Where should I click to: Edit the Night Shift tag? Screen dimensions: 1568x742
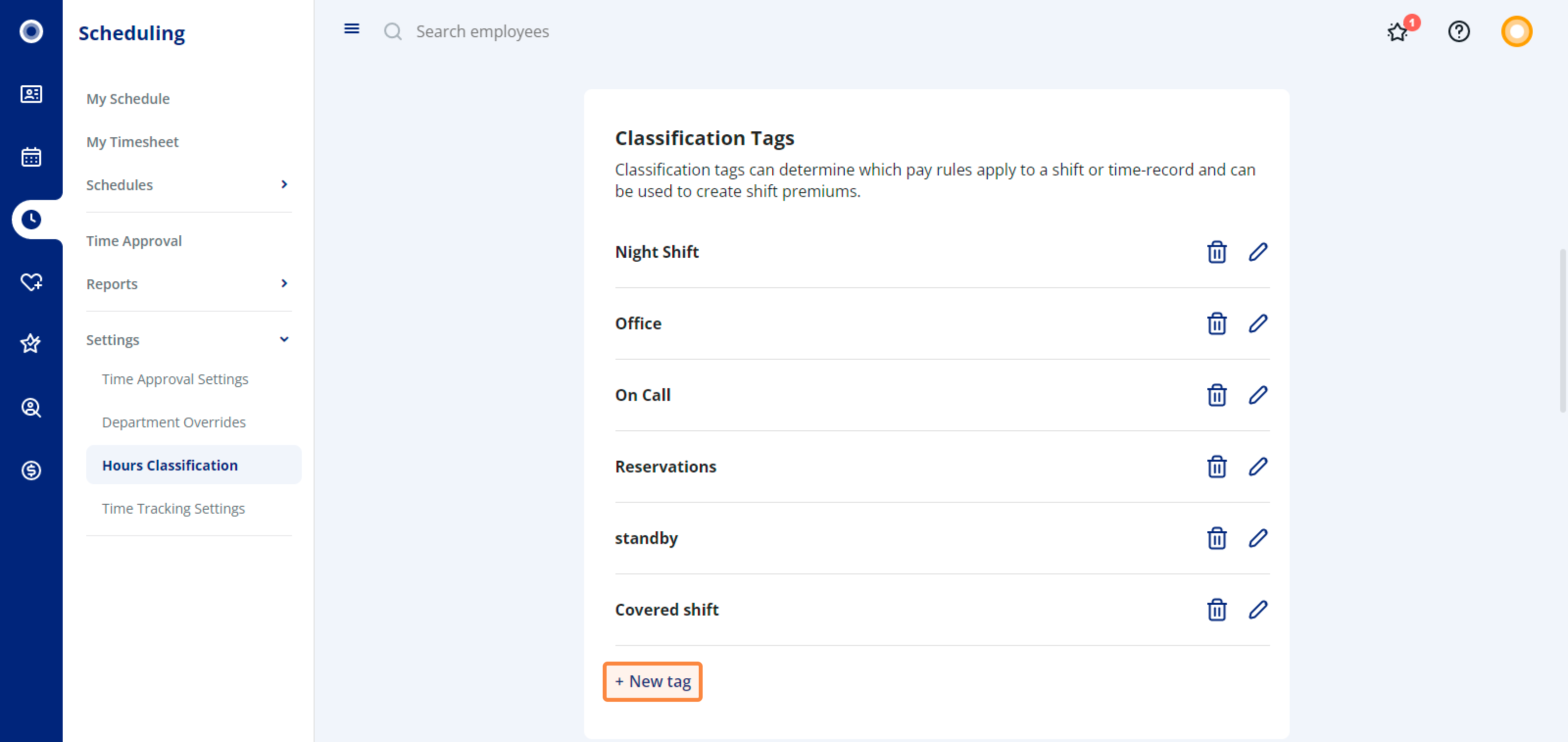[1257, 252]
